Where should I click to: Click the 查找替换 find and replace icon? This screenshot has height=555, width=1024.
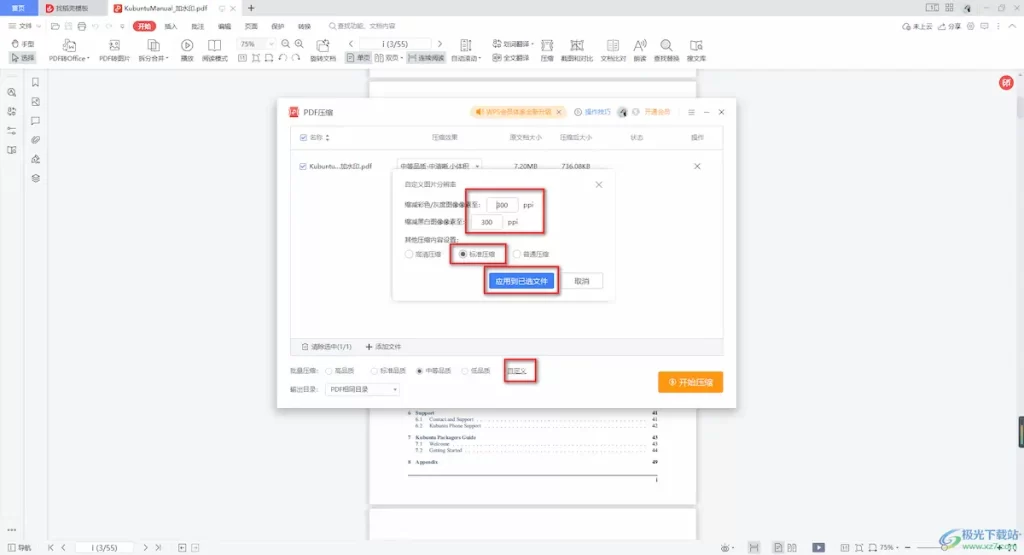pos(666,46)
